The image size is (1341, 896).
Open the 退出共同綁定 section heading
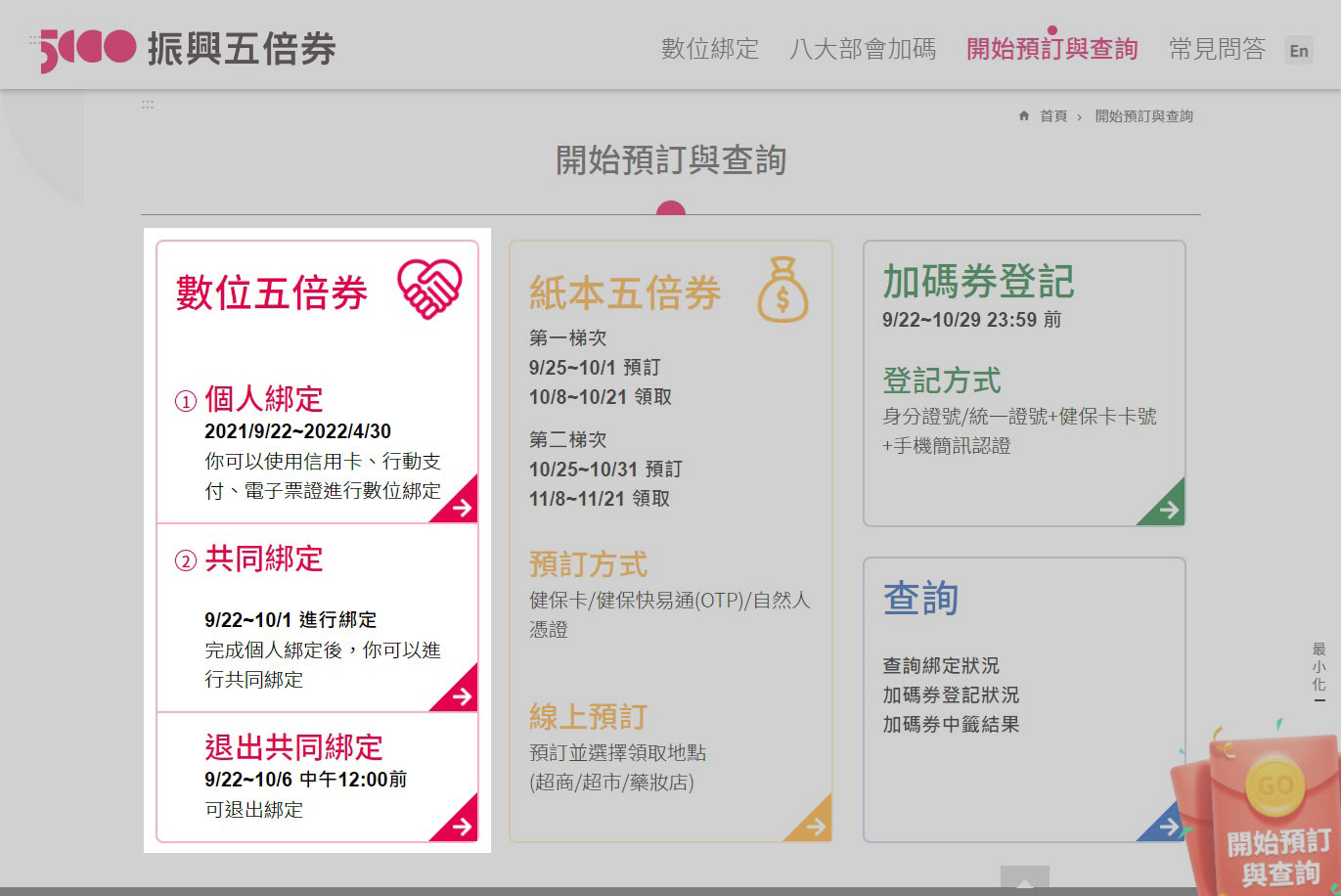293,747
